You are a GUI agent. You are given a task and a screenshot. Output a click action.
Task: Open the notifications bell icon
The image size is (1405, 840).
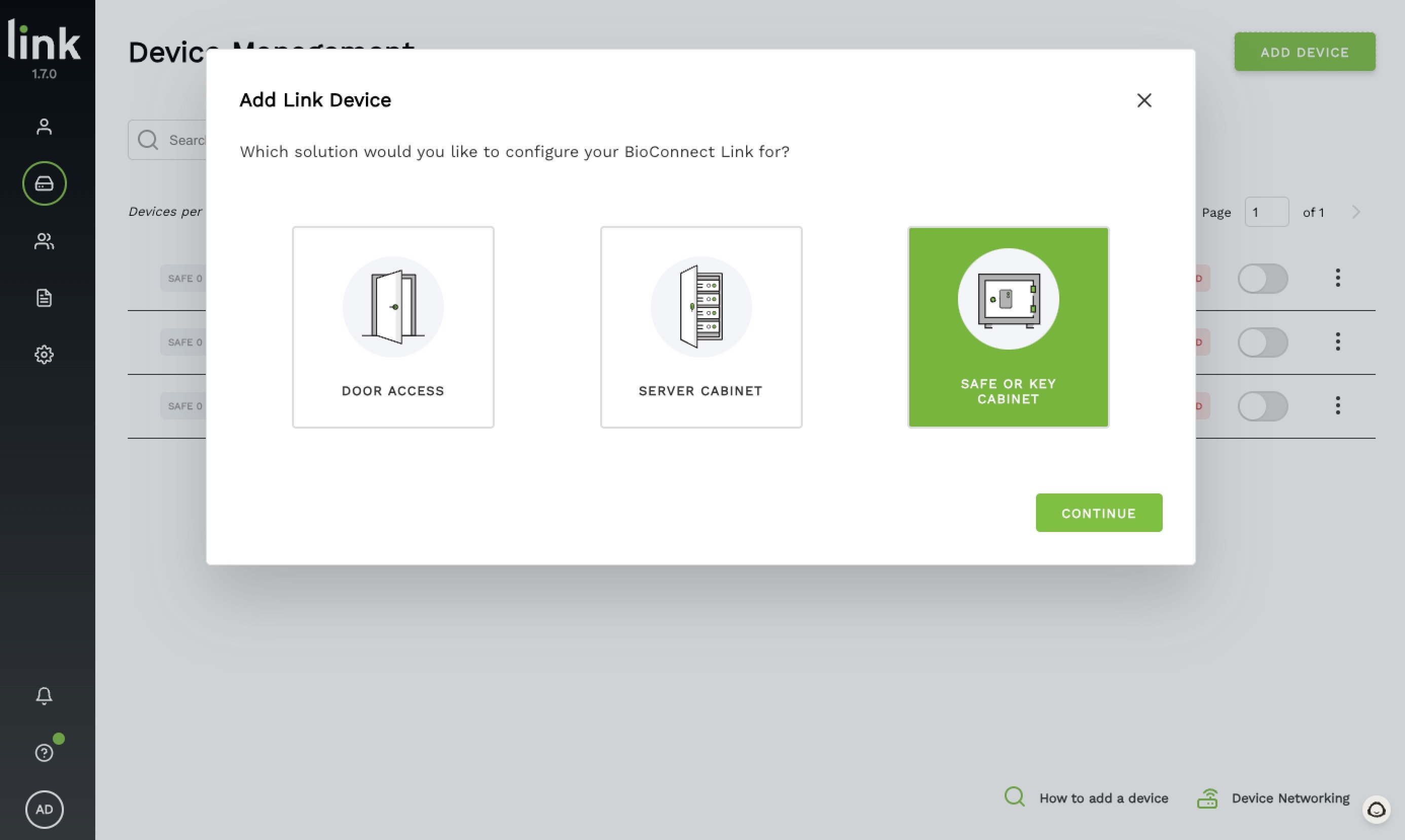click(x=44, y=696)
